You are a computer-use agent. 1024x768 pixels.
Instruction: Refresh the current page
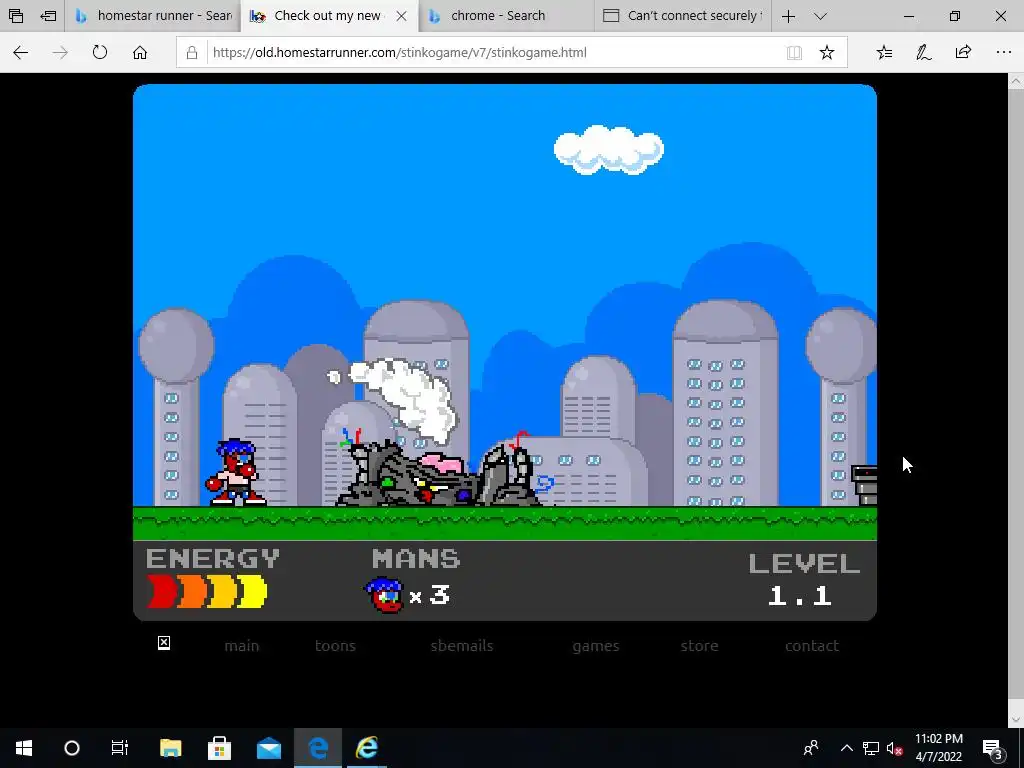(99, 52)
